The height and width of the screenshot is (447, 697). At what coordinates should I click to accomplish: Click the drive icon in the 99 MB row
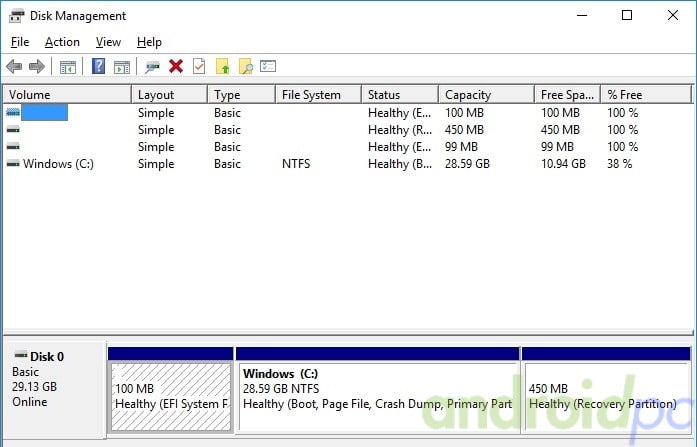coord(13,146)
